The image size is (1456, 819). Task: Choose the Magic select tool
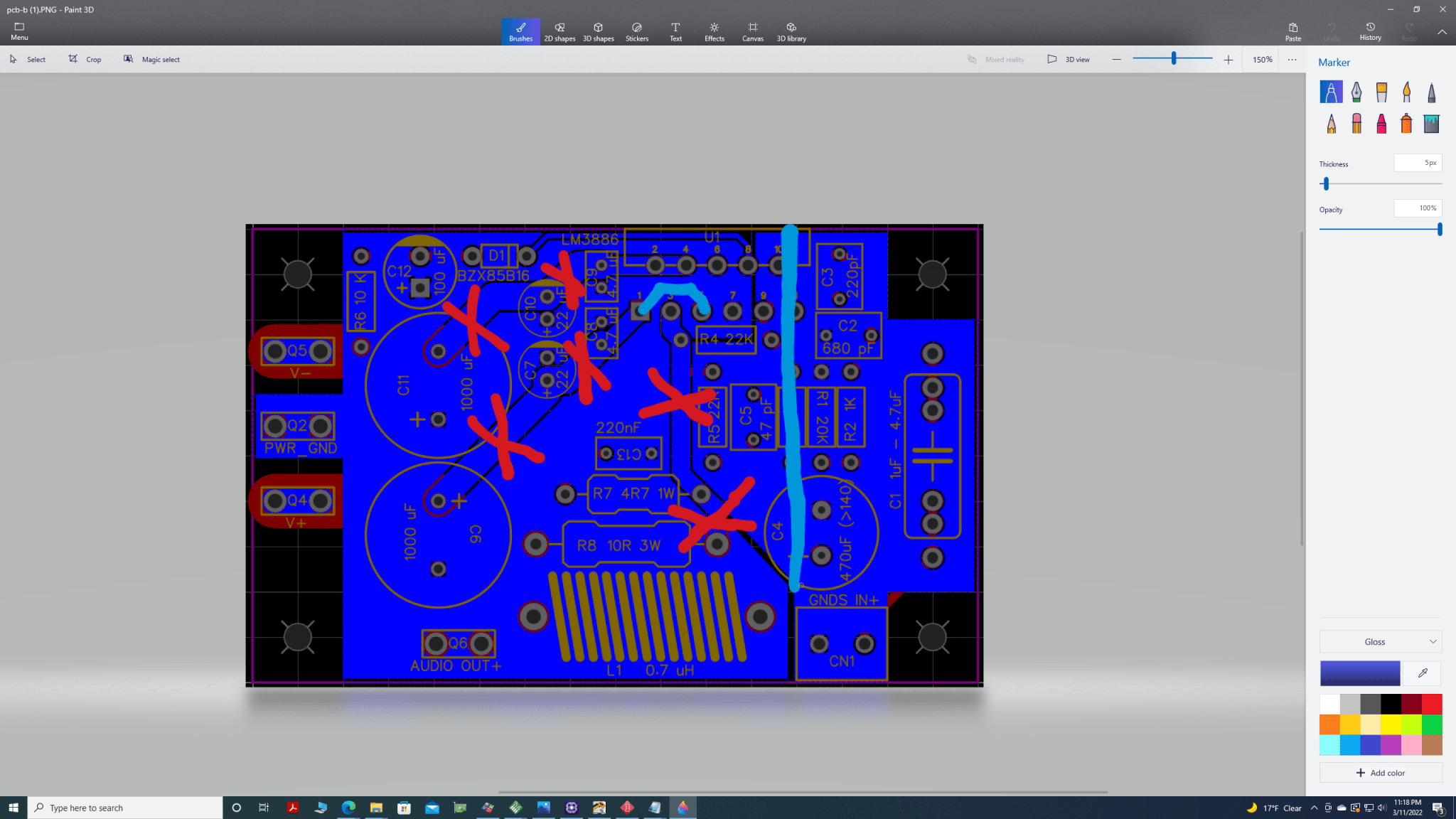pos(151,59)
